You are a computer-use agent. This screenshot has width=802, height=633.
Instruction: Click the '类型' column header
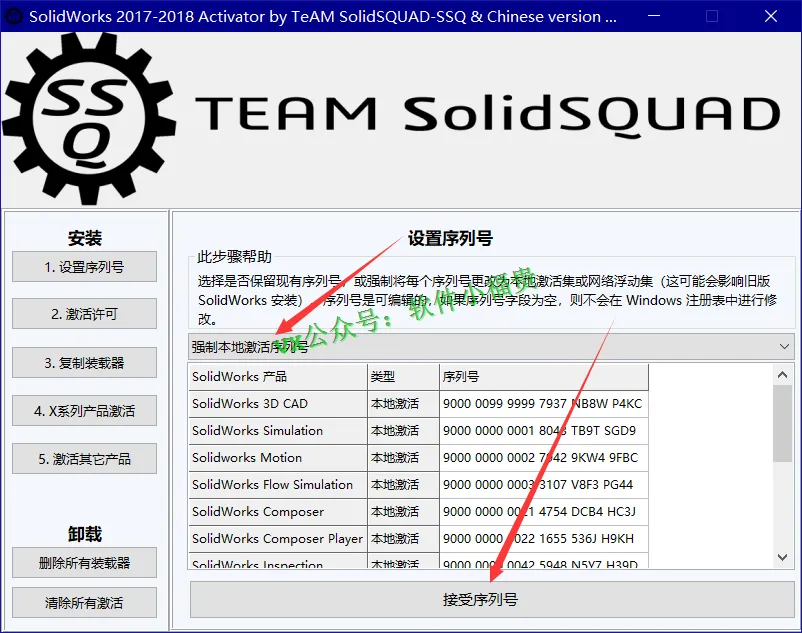click(403, 377)
